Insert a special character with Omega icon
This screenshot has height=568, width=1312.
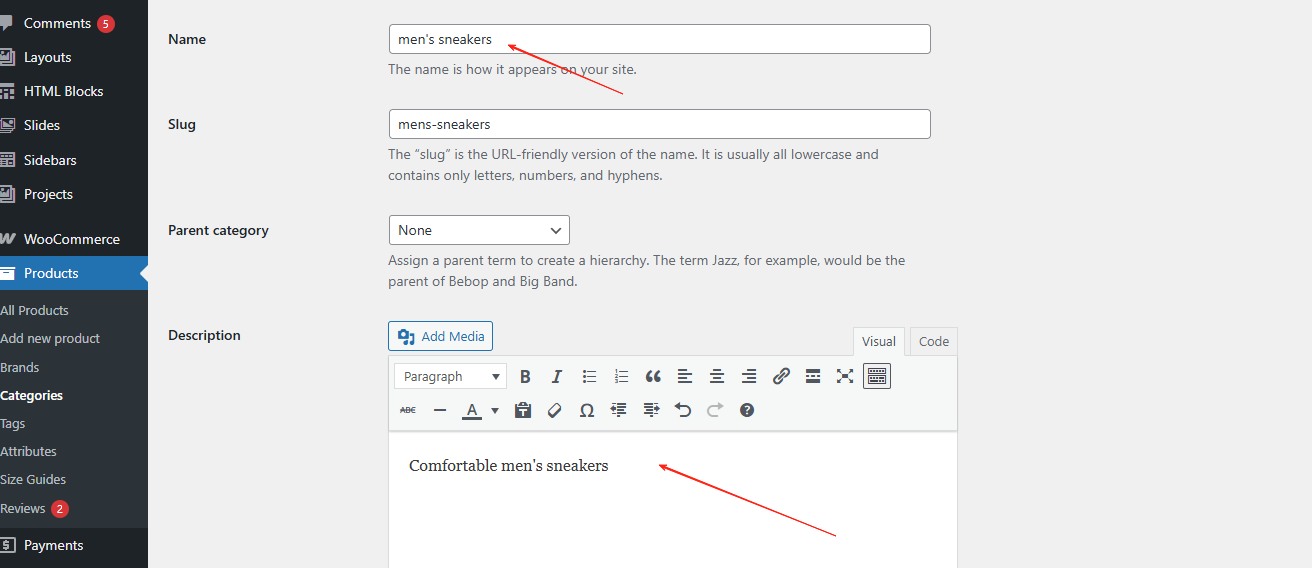tap(587, 410)
